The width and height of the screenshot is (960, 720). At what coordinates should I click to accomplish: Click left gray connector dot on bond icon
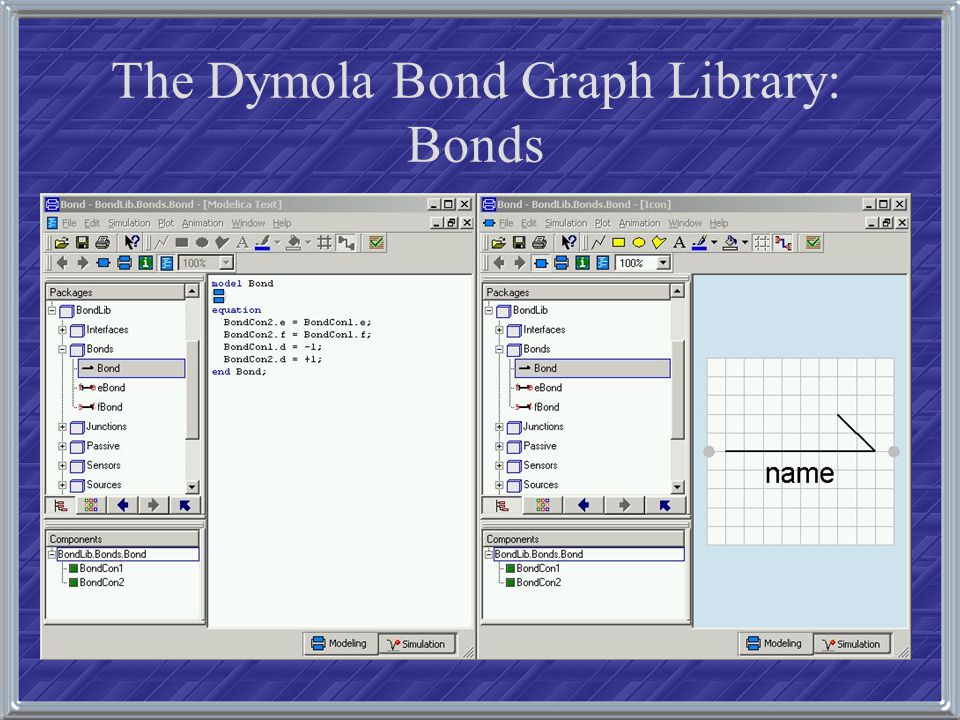click(709, 451)
